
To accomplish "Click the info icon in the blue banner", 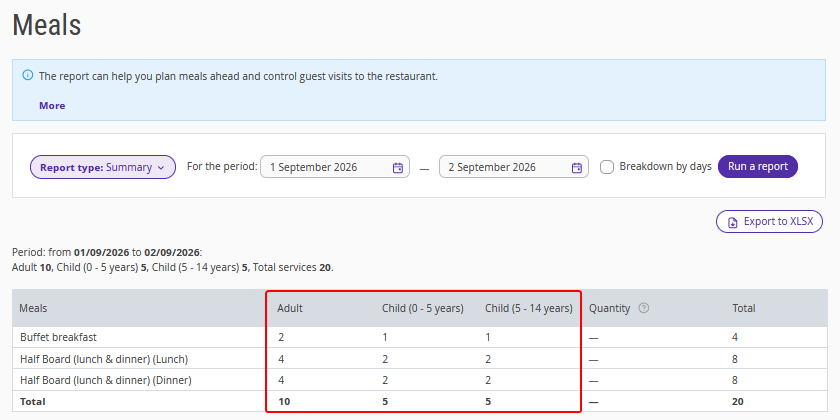I will [x=28, y=75].
